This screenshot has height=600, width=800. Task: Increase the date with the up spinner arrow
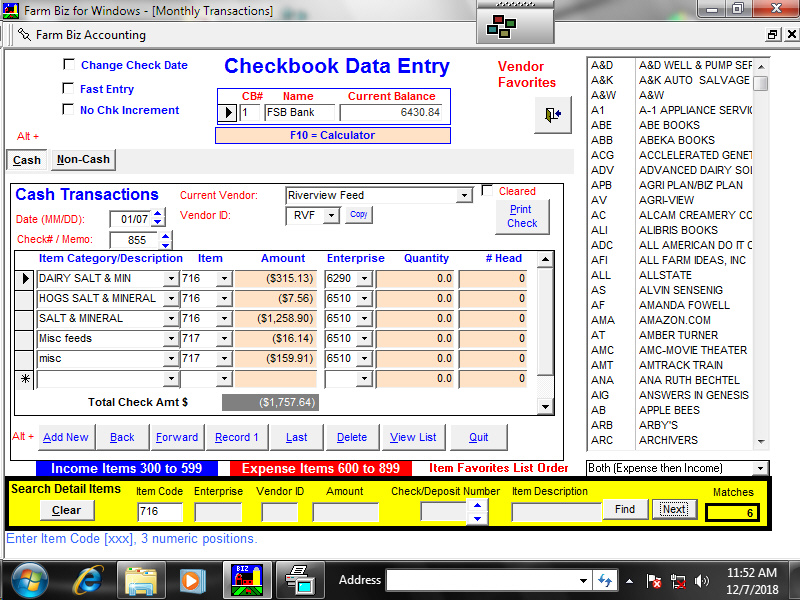158,214
